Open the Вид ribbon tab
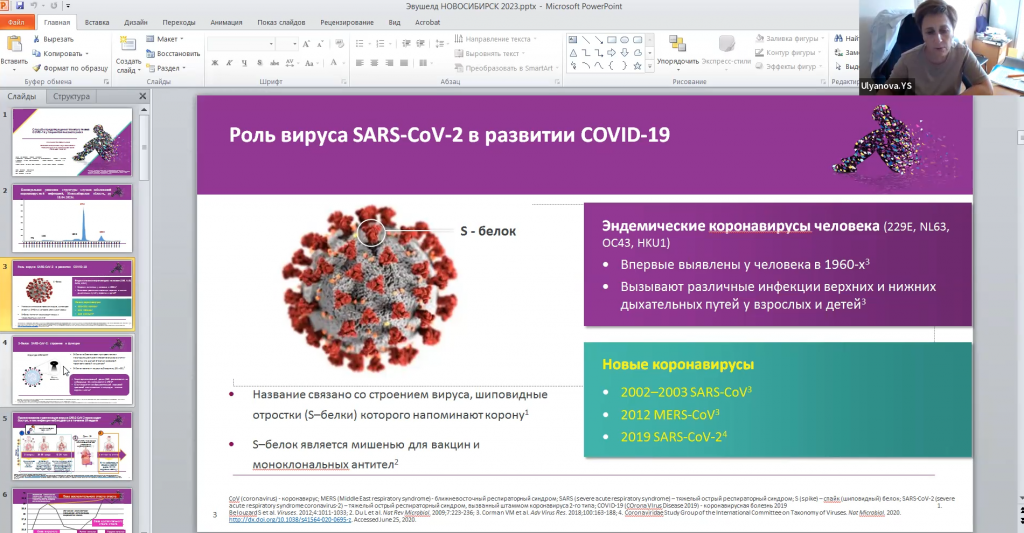The height and width of the screenshot is (533, 1024). 394,22
